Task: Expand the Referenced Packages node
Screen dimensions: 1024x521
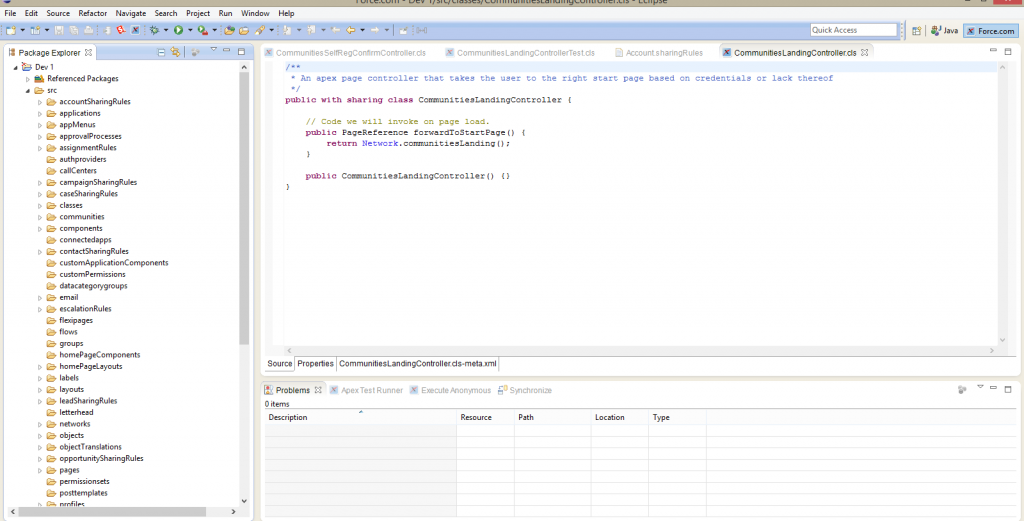Action: coord(29,78)
